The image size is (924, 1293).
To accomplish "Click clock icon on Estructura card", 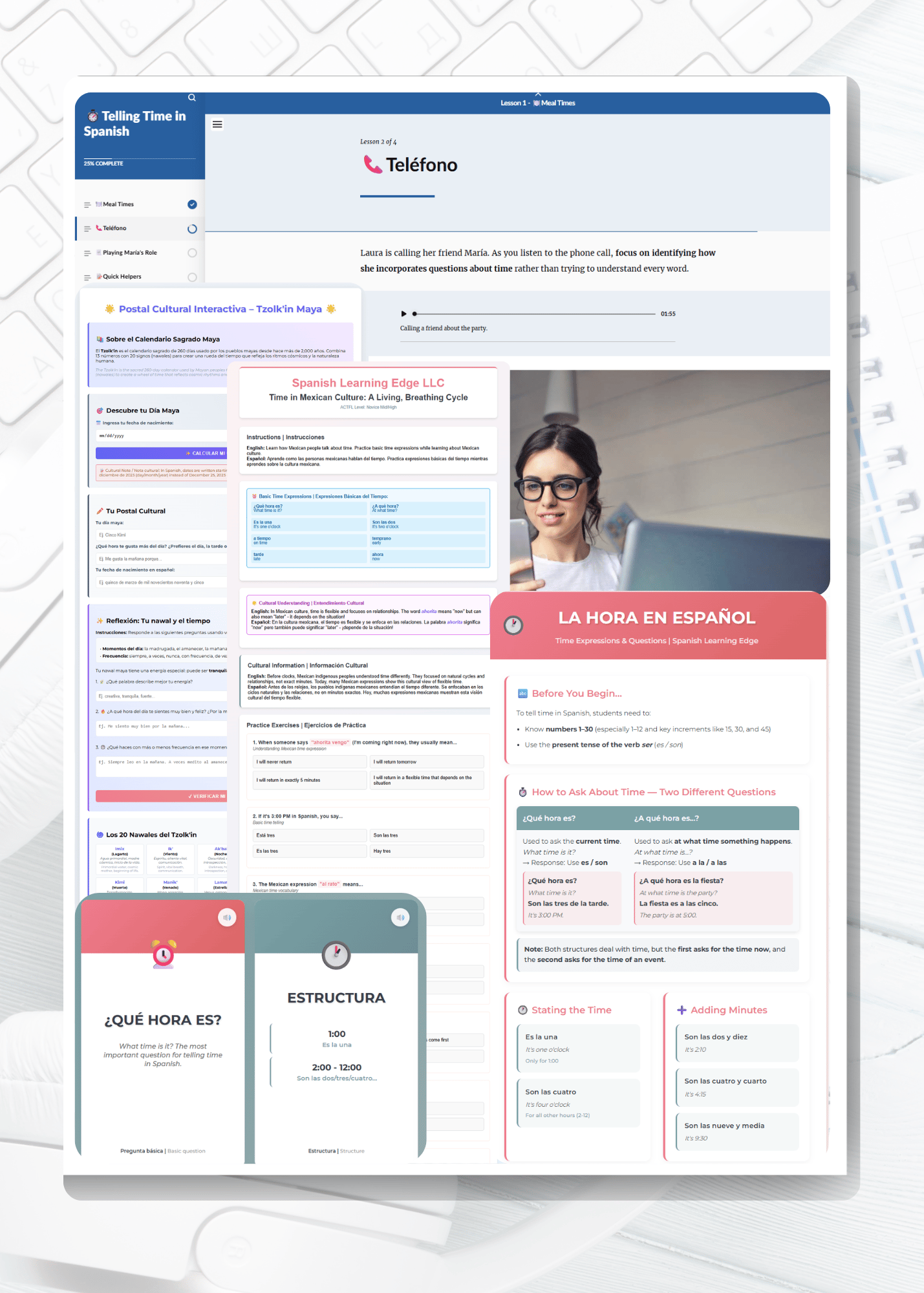I will pyautogui.click(x=336, y=955).
